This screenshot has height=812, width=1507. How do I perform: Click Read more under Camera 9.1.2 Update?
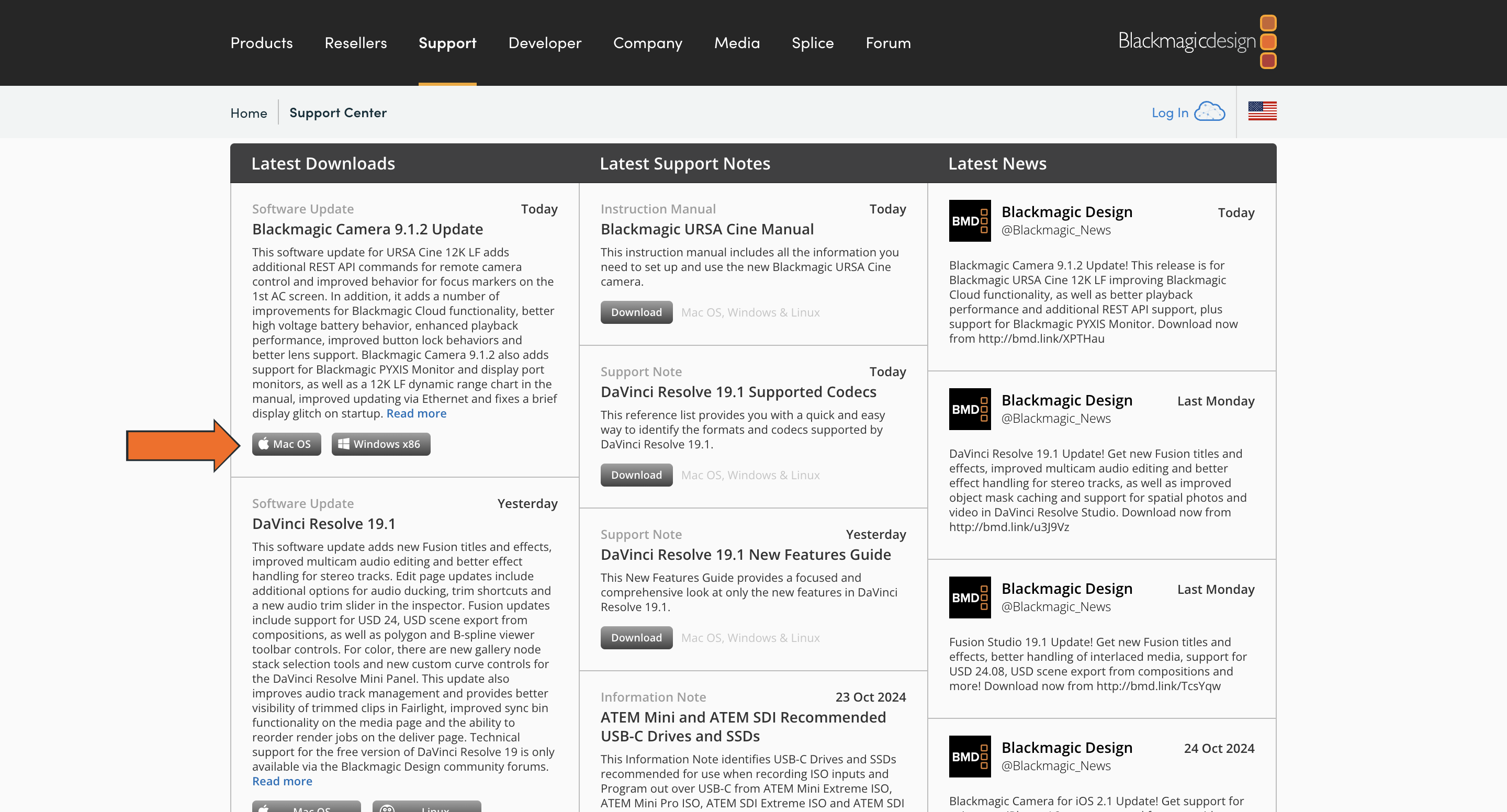pos(416,414)
